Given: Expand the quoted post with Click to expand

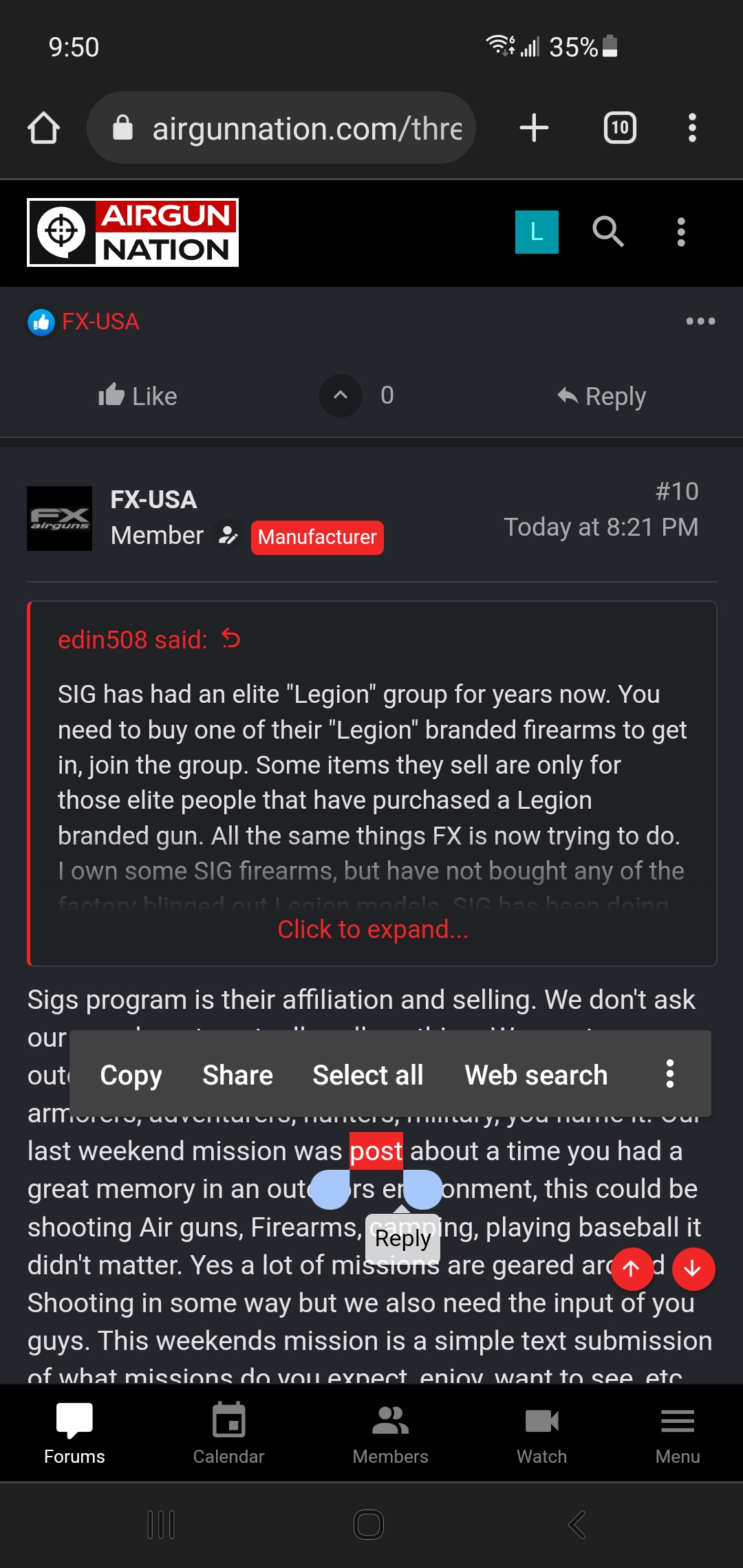Looking at the screenshot, I should 373,929.
